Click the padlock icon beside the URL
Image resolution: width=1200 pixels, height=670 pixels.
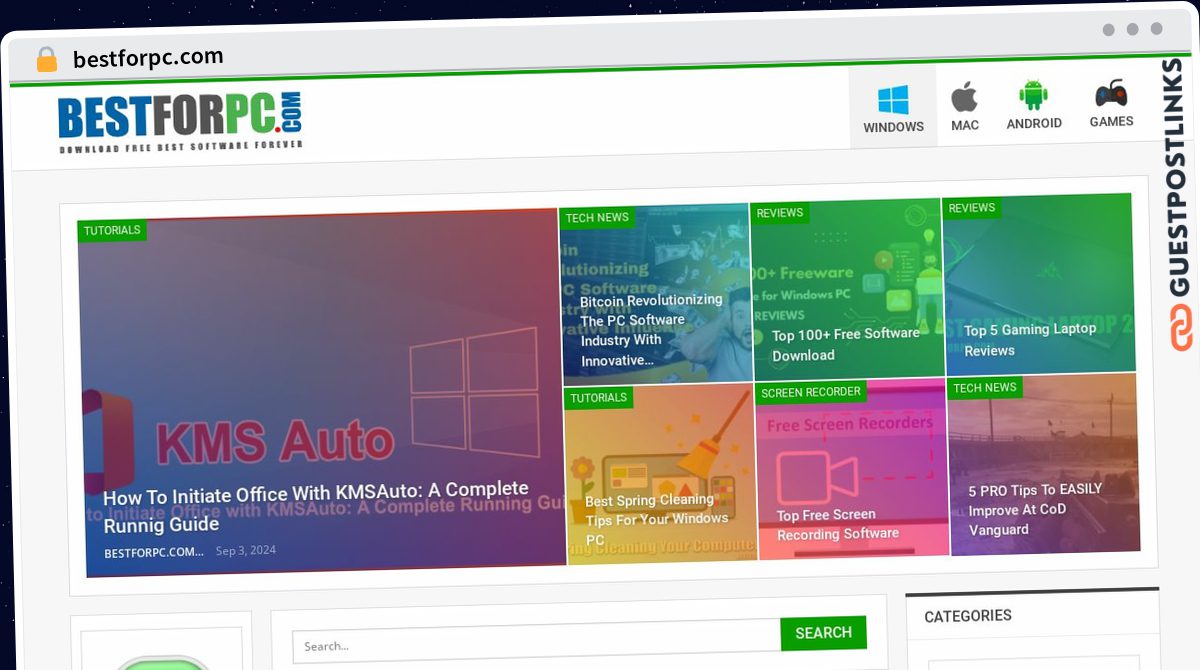(46, 60)
